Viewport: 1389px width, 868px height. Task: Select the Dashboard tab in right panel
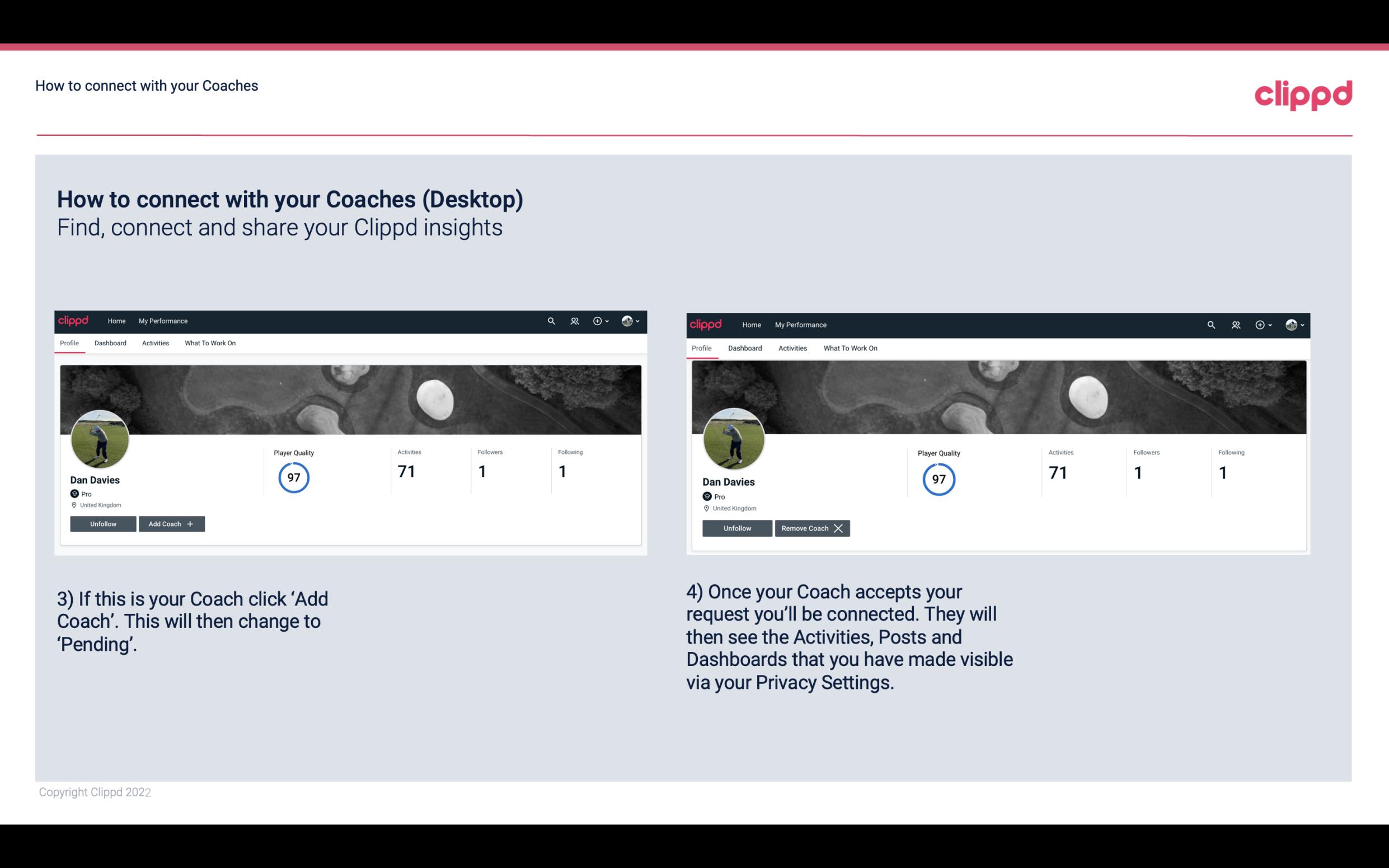tap(744, 347)
